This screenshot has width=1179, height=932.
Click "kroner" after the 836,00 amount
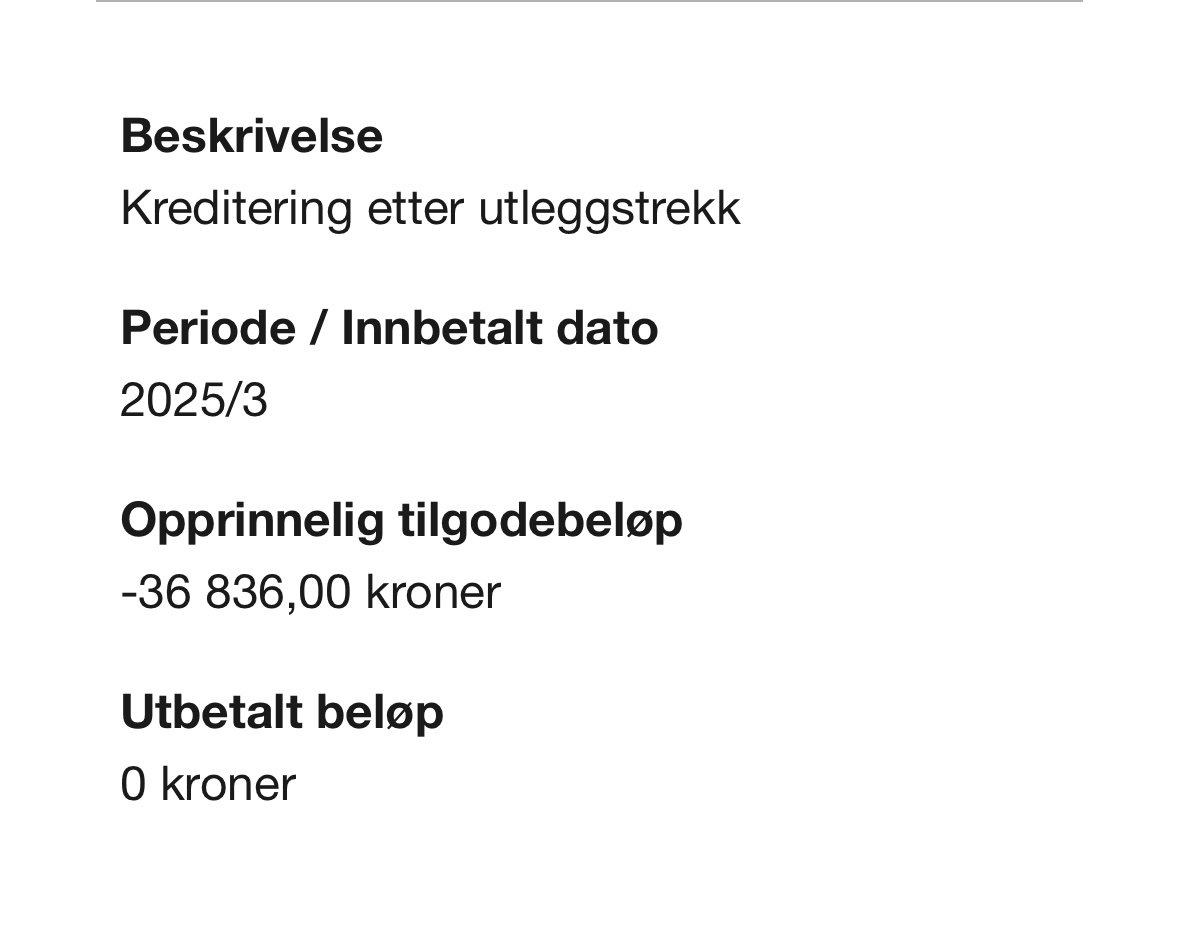click(x=433, y=593)
